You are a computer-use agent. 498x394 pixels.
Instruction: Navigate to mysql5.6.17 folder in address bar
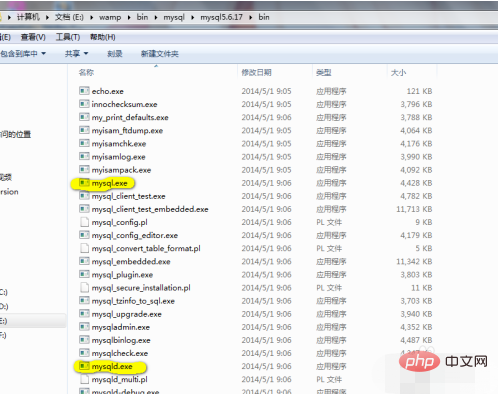coord(221,17)
